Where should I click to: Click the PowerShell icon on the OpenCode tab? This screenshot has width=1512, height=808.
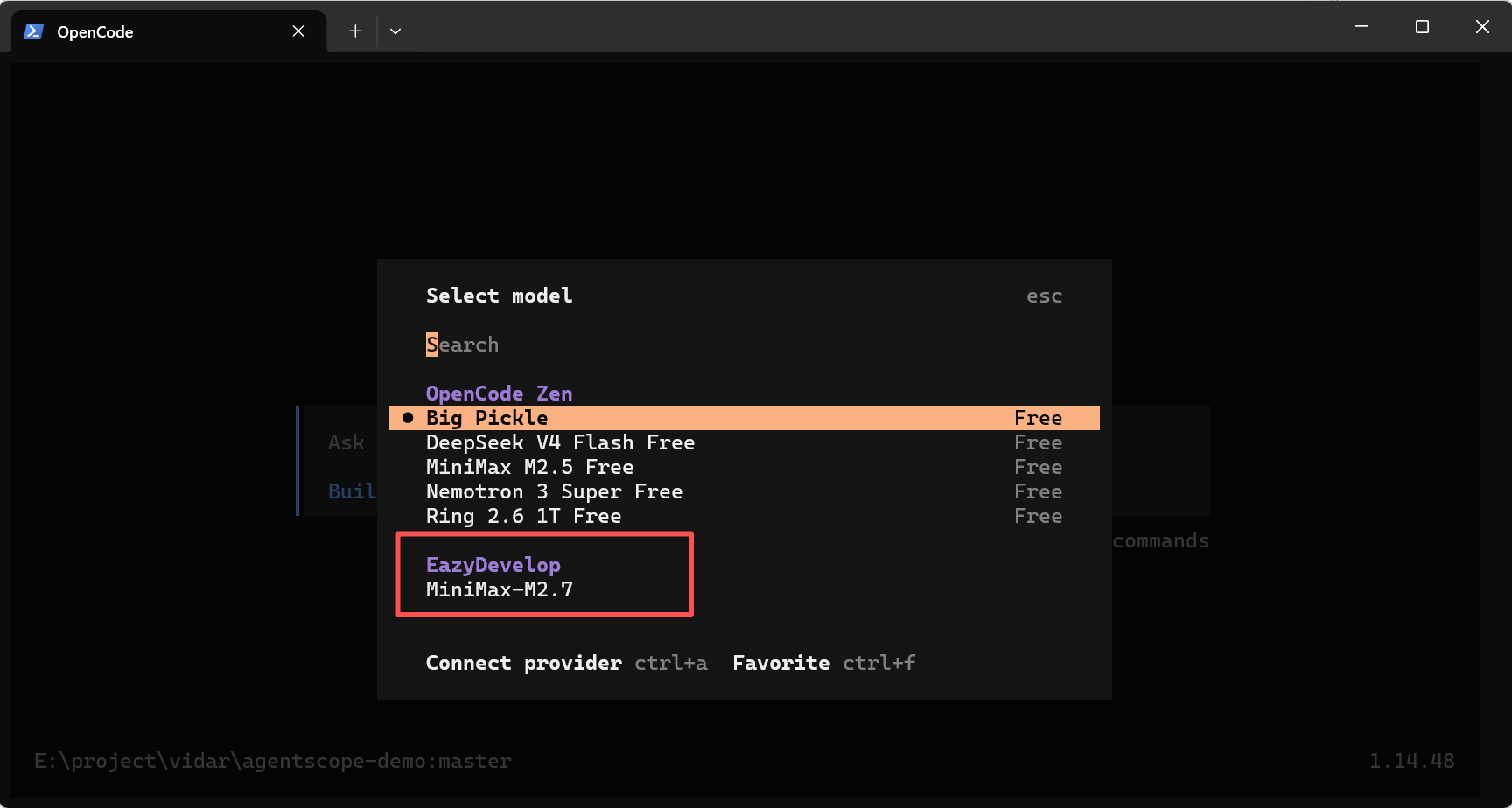[x=34, y=31]
